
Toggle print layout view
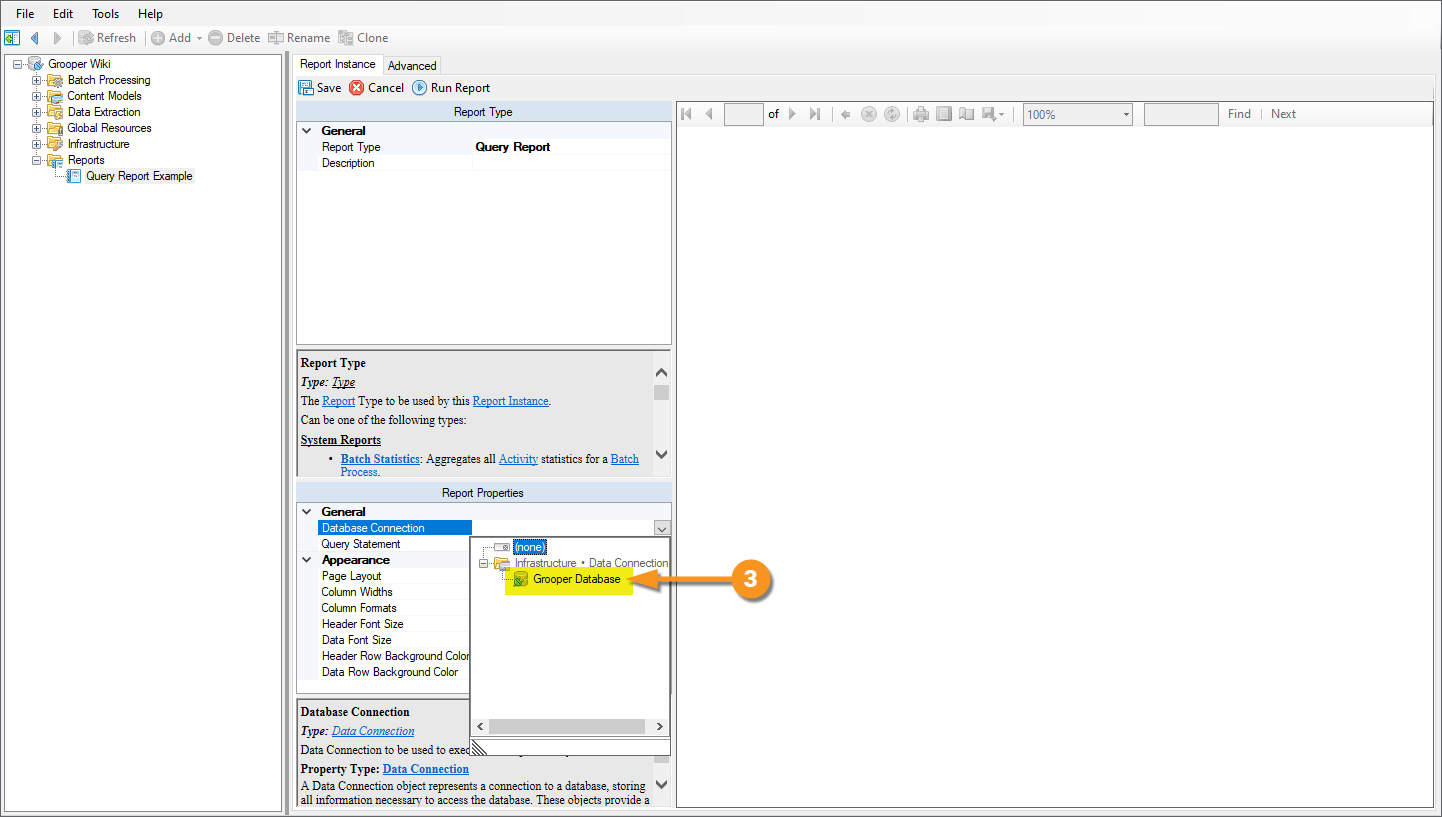tap(944, 114)
